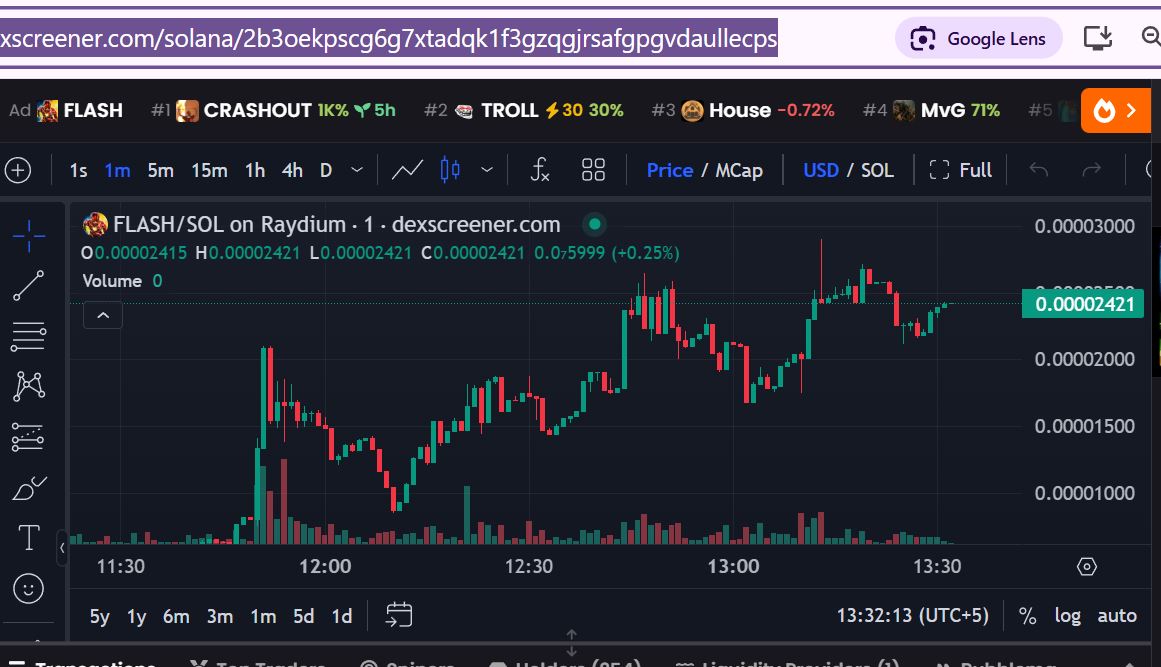Open trending #3 House token
Viewport: 1161px width, 667px height.
point(743,110)
